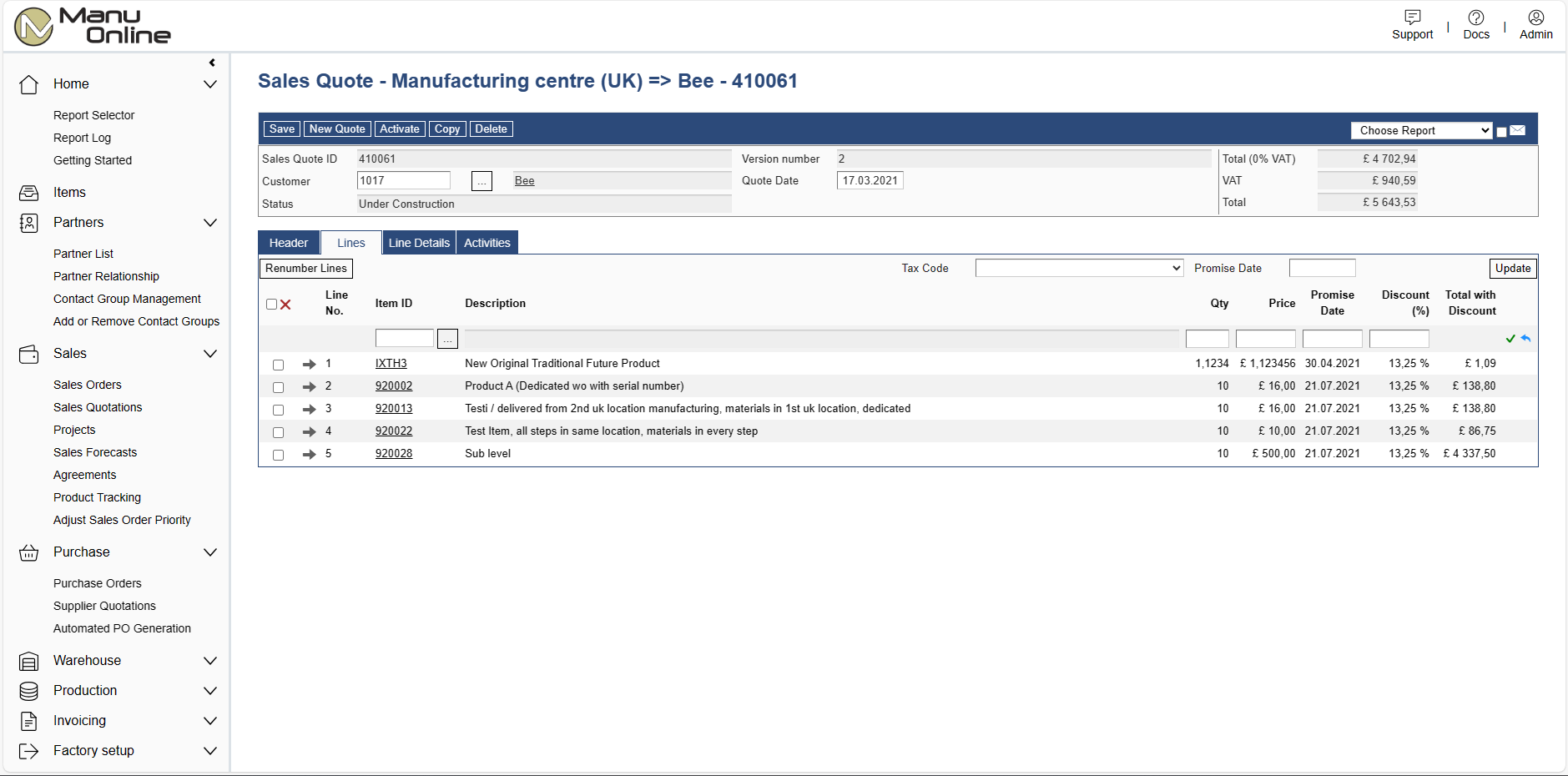This screenshot has height=776, width=1568.
Task: Click the Renumber Lines button
Action: click(305, 269)
